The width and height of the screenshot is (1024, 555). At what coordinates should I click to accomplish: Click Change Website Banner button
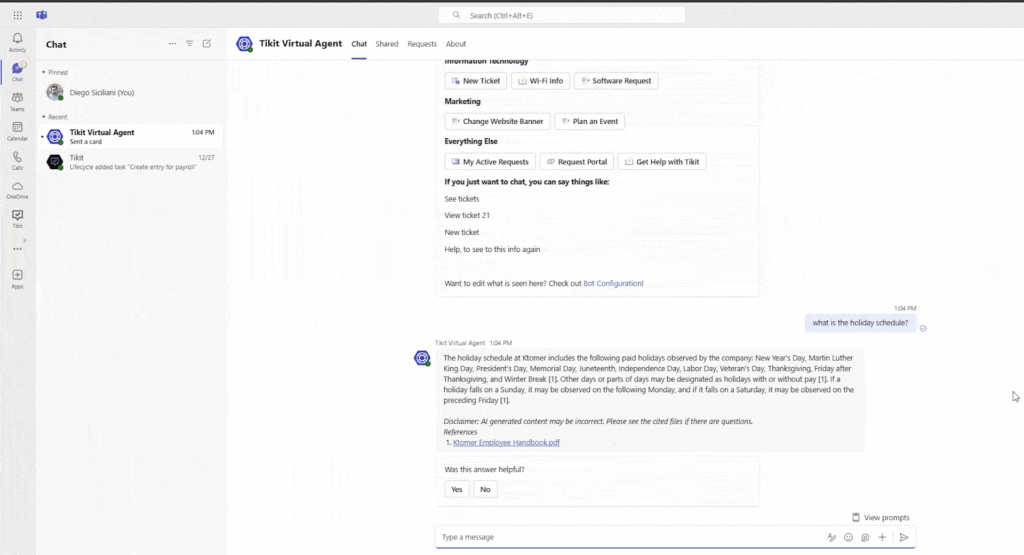pyautogui.click(x=498, y=121)
